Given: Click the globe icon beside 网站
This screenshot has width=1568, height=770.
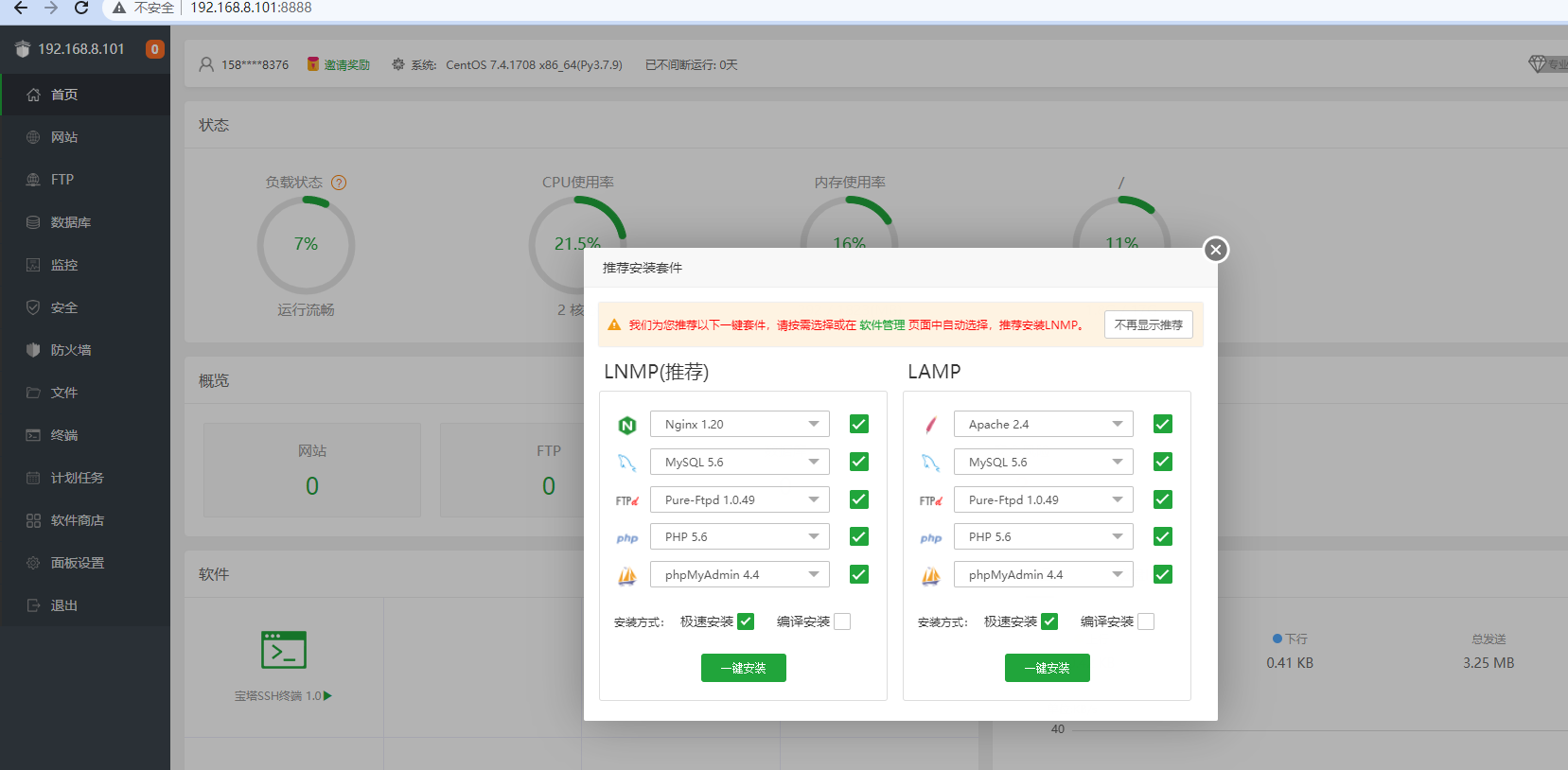Looking at the screenshot, I should click(x=33, y=137).
